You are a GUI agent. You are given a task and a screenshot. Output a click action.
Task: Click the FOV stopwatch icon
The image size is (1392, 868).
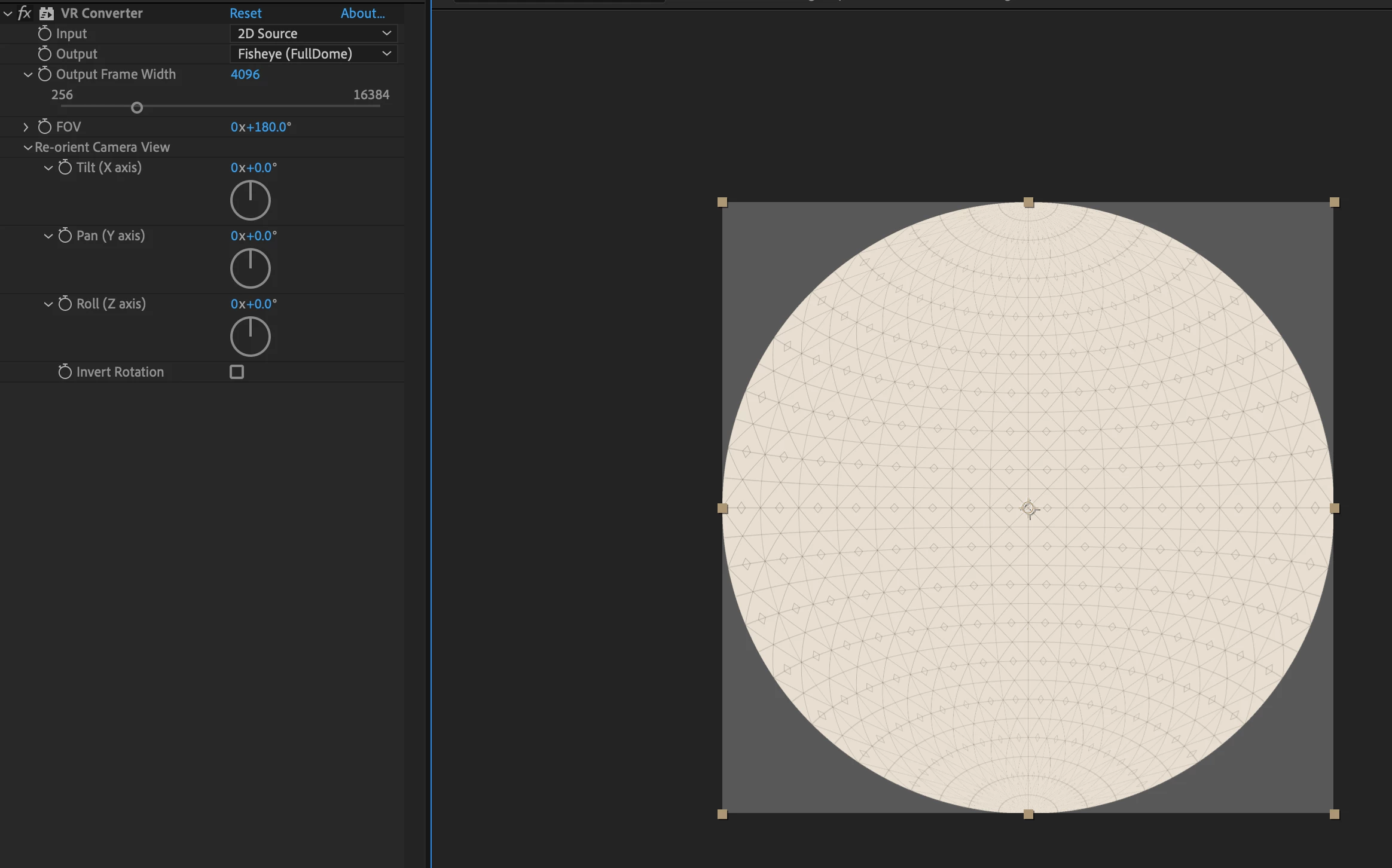click(45, 127)
